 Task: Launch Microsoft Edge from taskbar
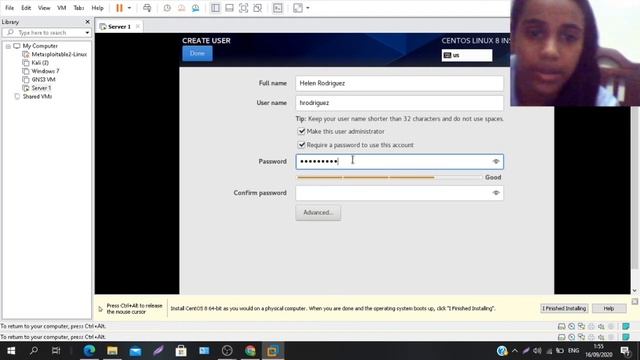point(89,351)
